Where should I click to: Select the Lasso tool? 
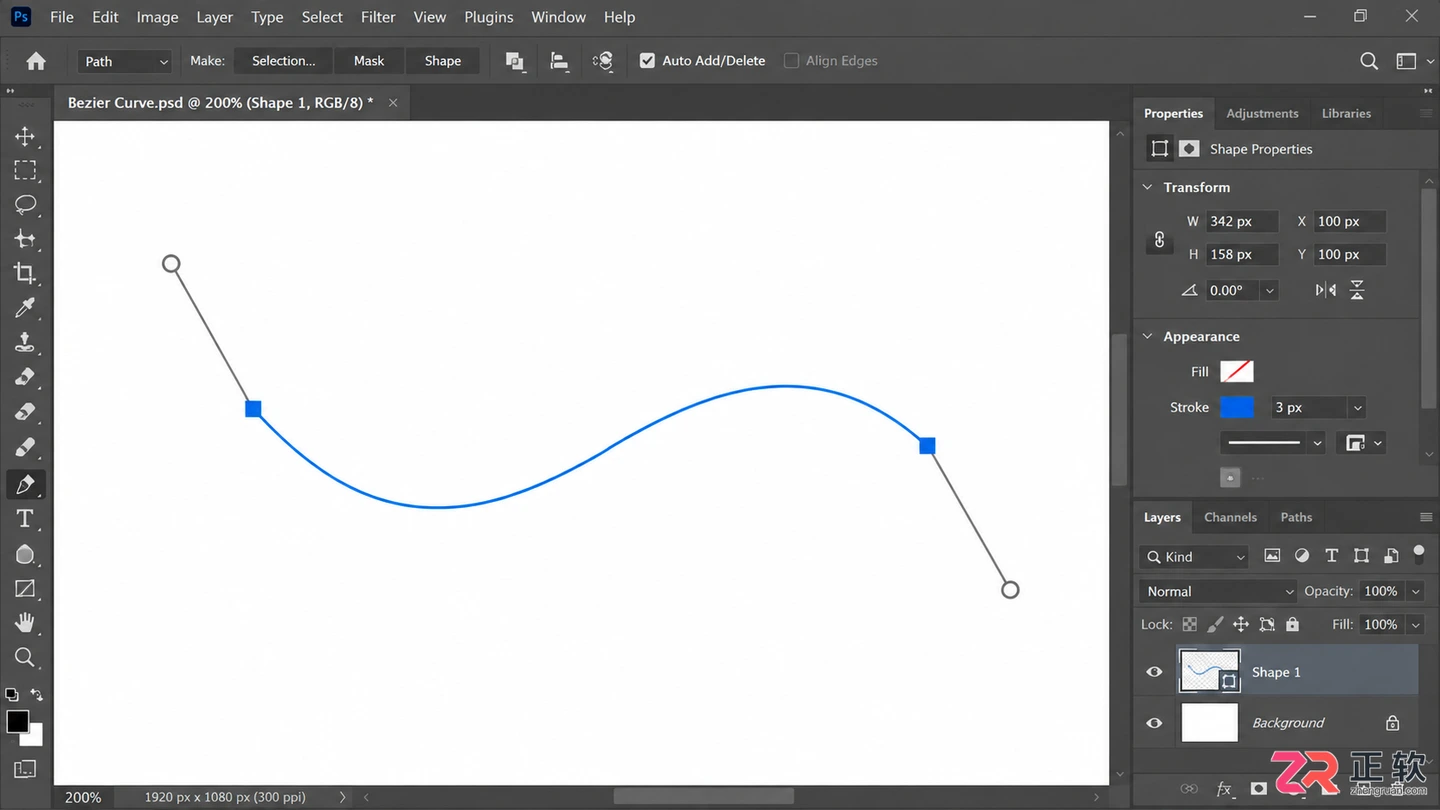click(25, 204)
